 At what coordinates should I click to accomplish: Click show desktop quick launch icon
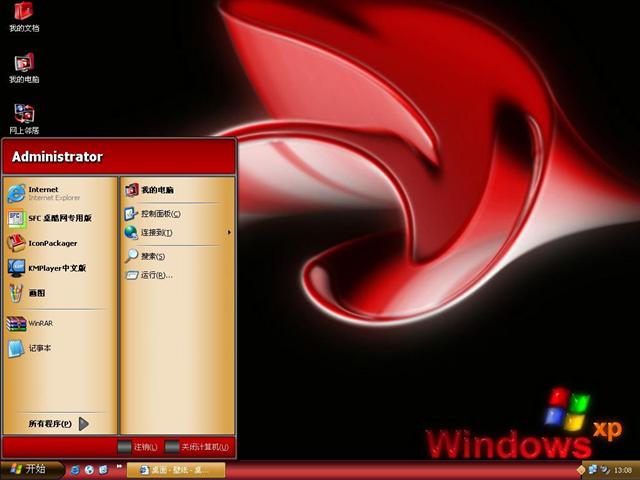(x=104, y=470)
